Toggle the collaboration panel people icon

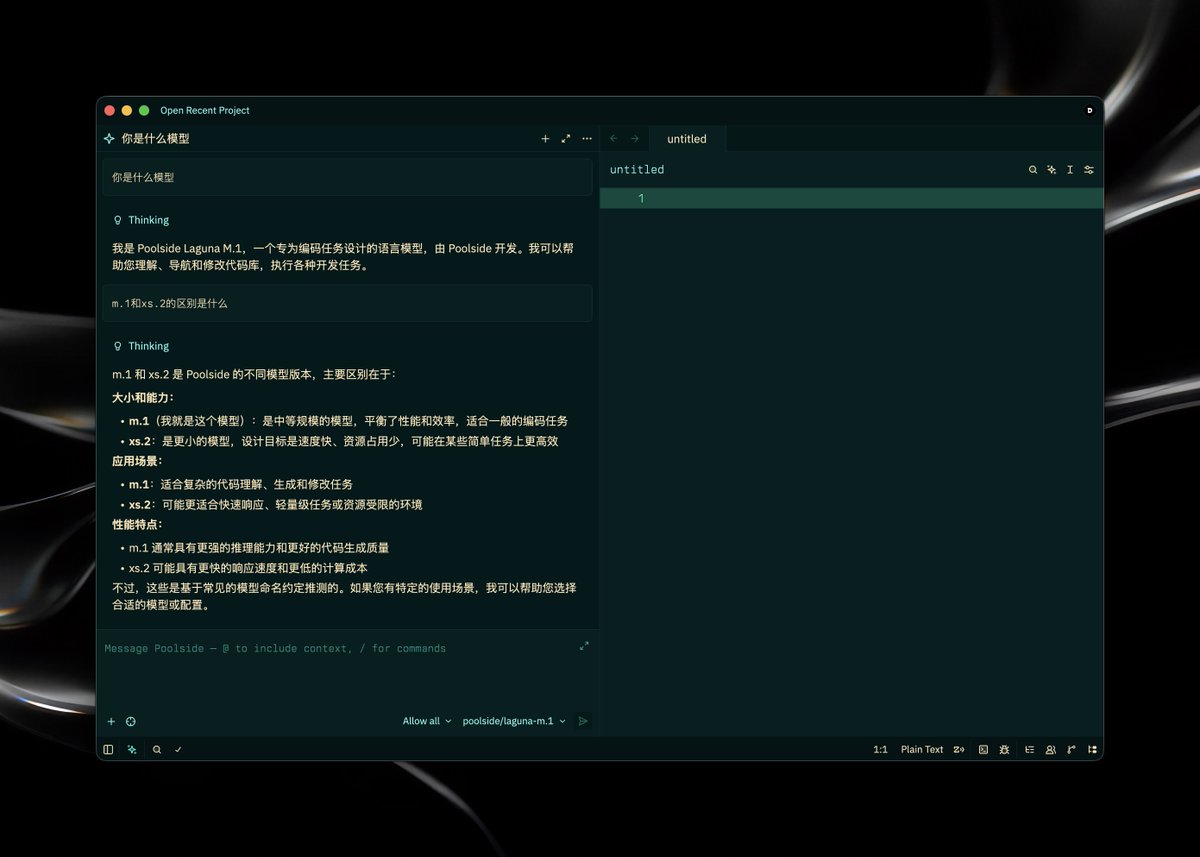pos(1050,749)
